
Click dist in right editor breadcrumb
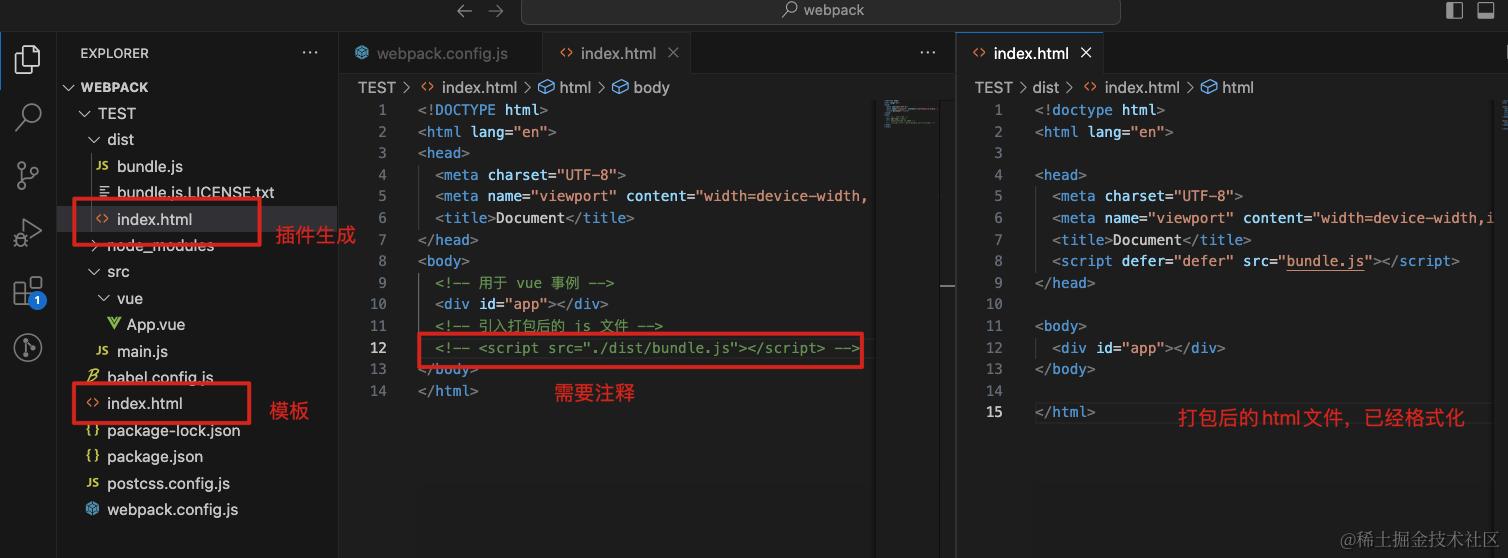(x=1045, y=87)
